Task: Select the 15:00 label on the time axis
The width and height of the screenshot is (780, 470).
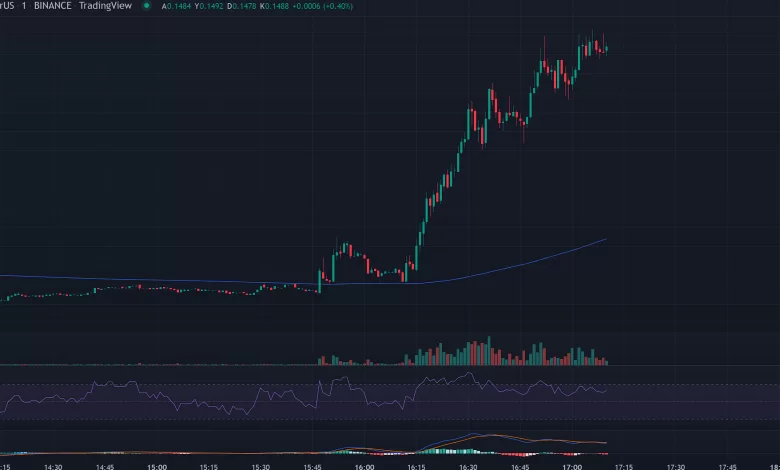Action: tap(157, 465)
